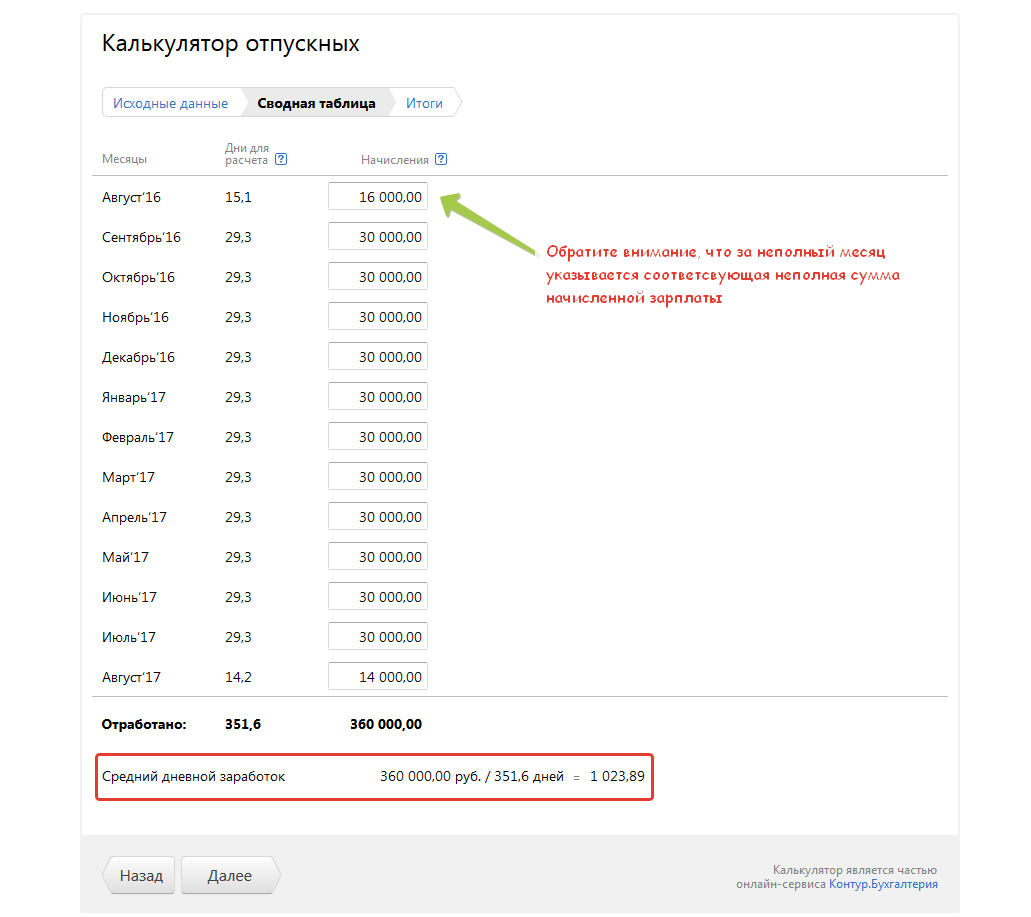This screenshot has height=917, width=1031.
Task: Click help icon next to 'Дни для расчета'
Action: click(x=281, y=159)
